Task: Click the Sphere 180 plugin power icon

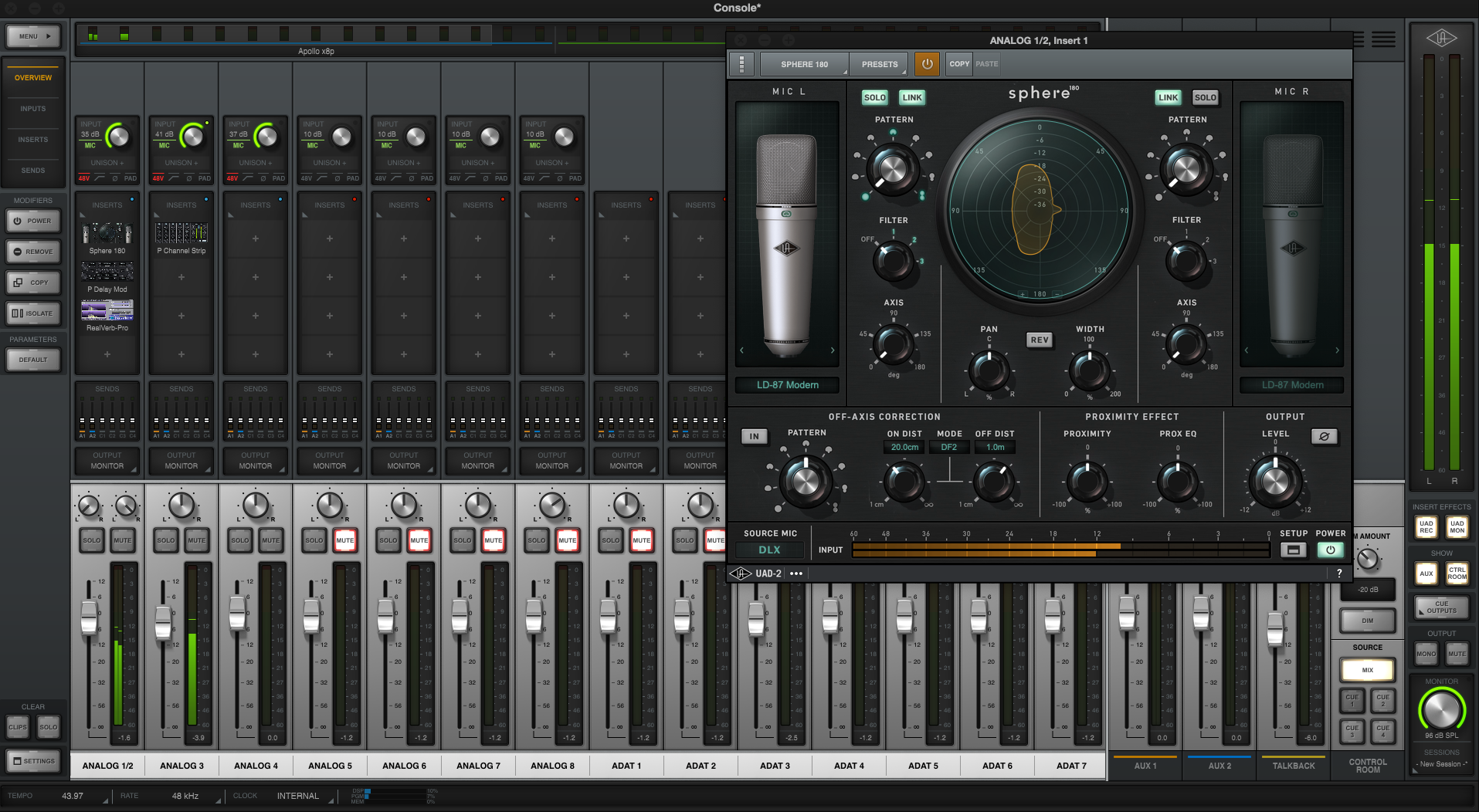Action: coord(927,64)
